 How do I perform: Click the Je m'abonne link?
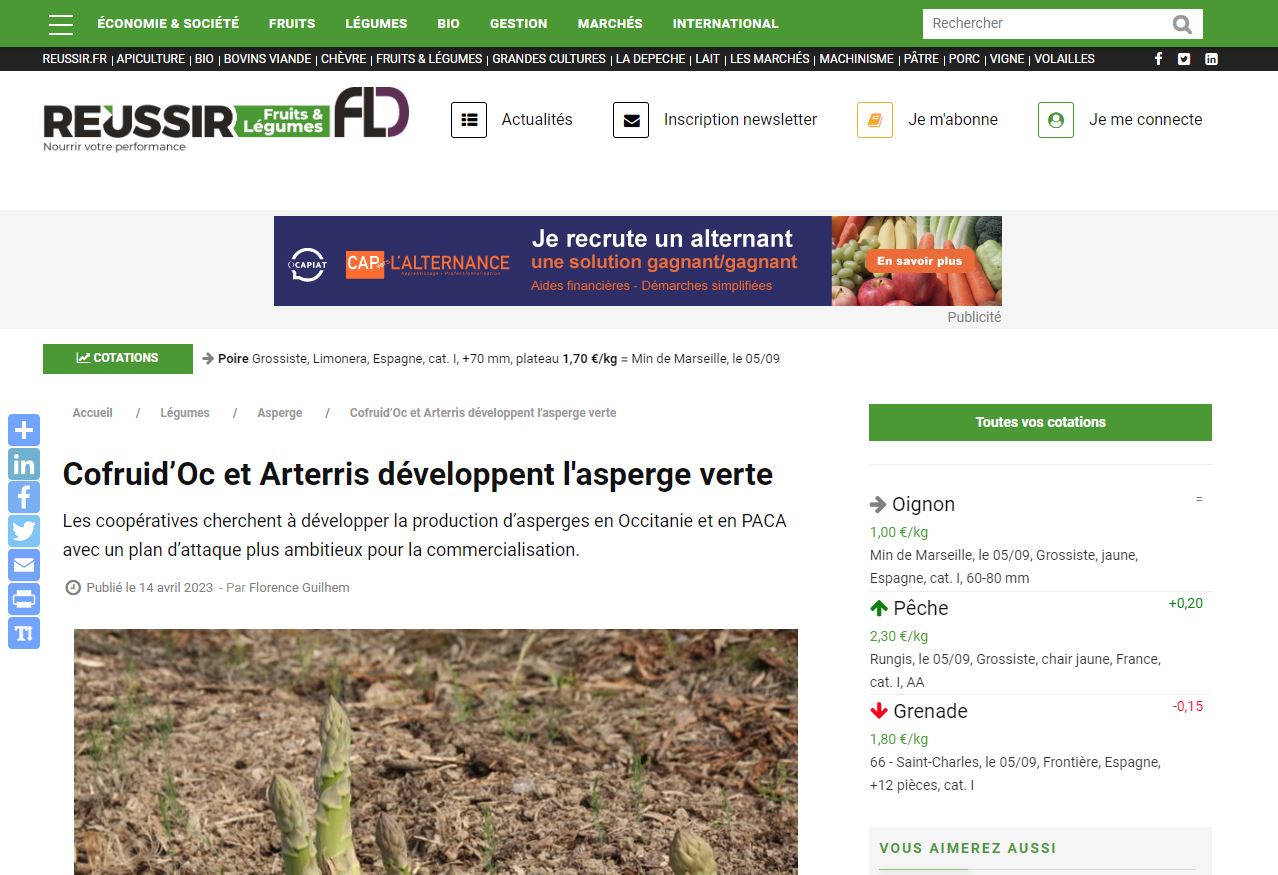[x=953, y=120]
